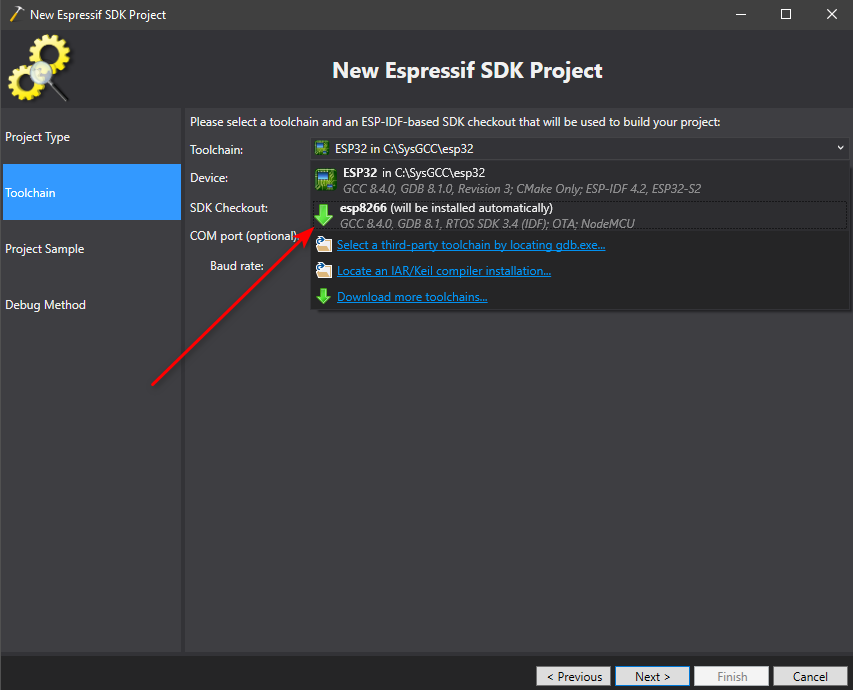This screenshot has width=853, height=690.
Task: Open 'Download more toolchains' link
Action: tap(412, 297)
